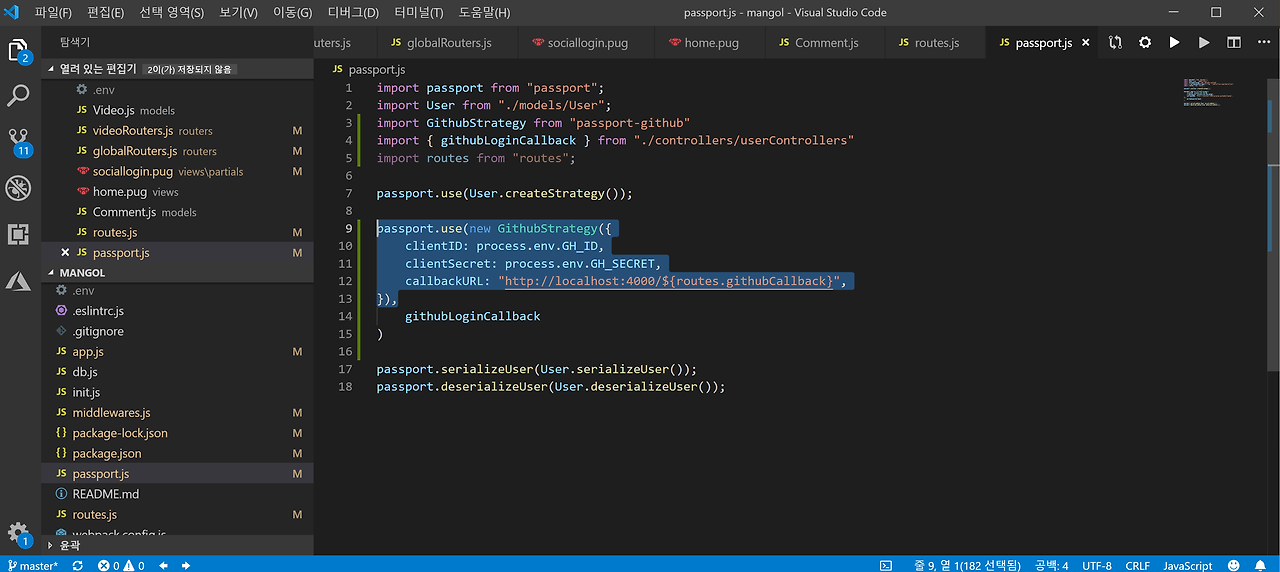Open the Explorer view in activity bar
The width and height of the screenshot is (1280, 572).
tap(18, 51)
